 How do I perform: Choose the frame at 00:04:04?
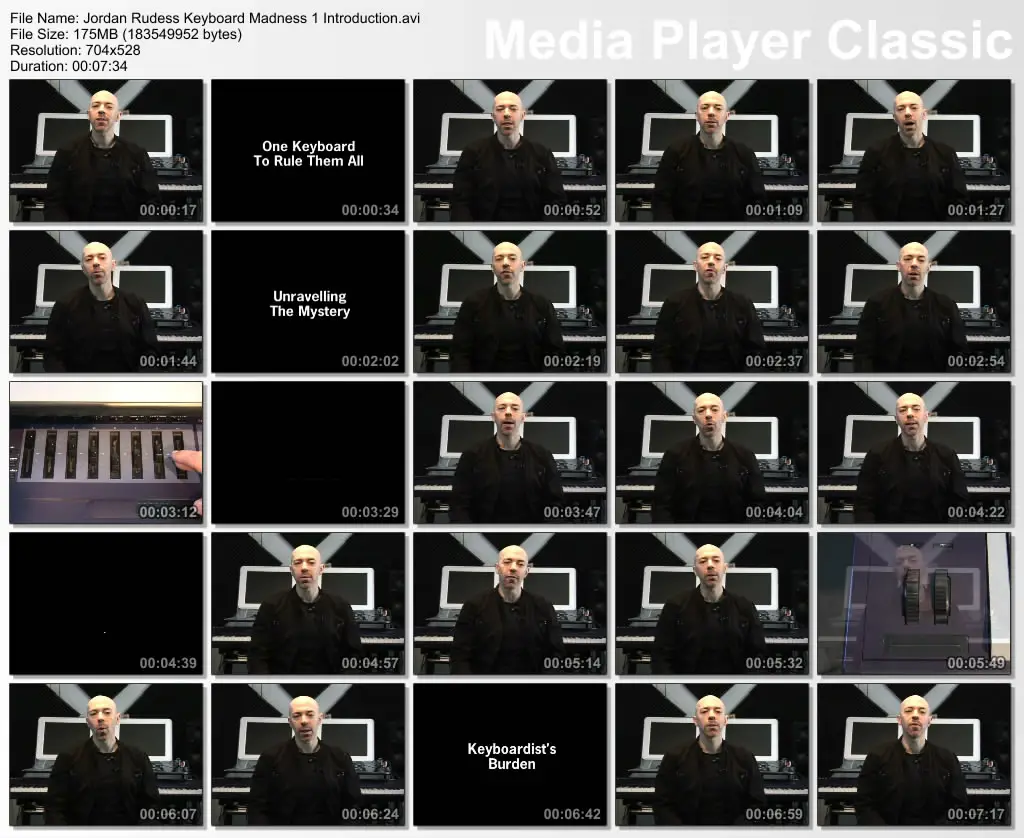point(712,453)
